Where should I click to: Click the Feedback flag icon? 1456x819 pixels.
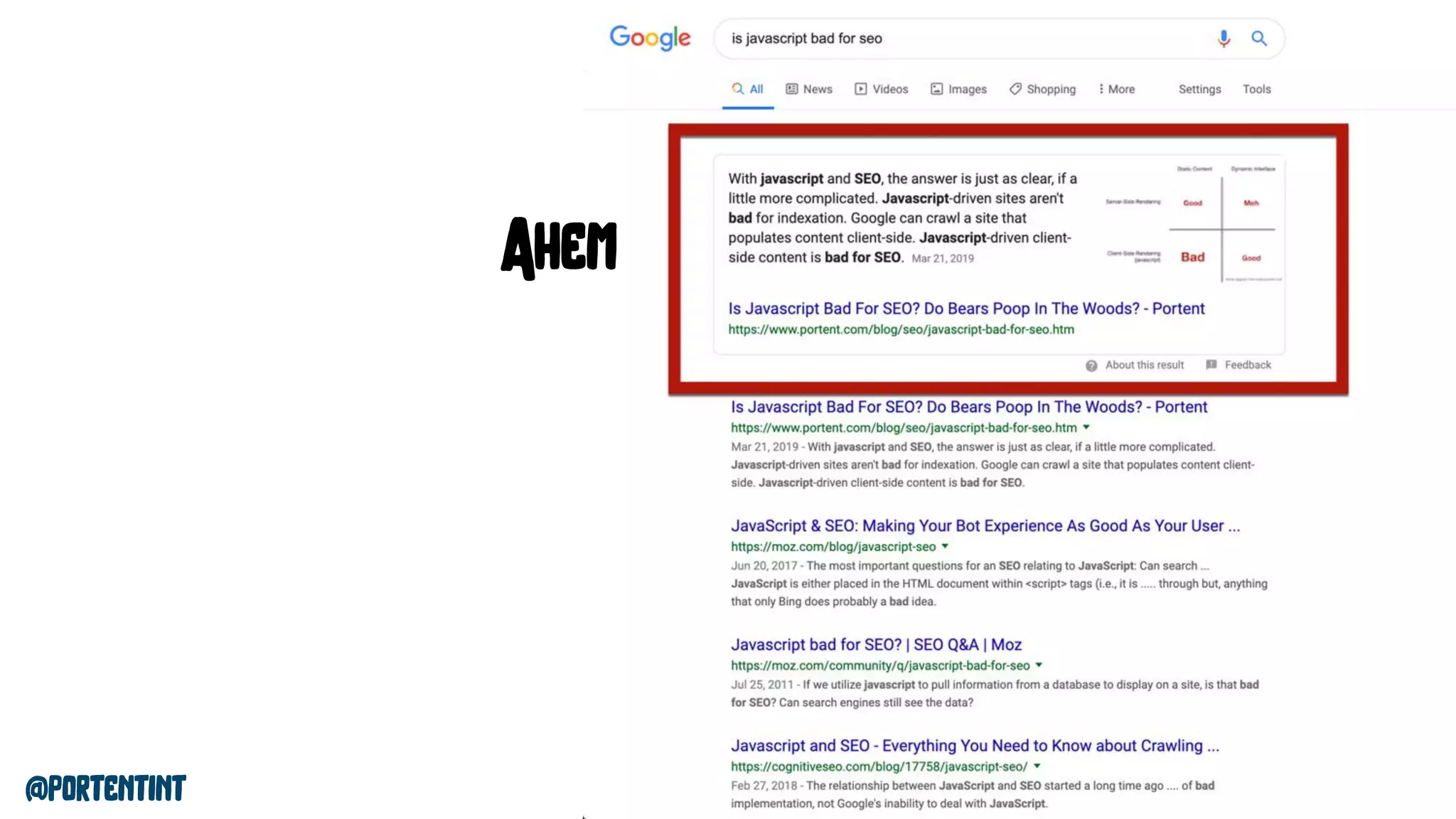[1211, 365]
